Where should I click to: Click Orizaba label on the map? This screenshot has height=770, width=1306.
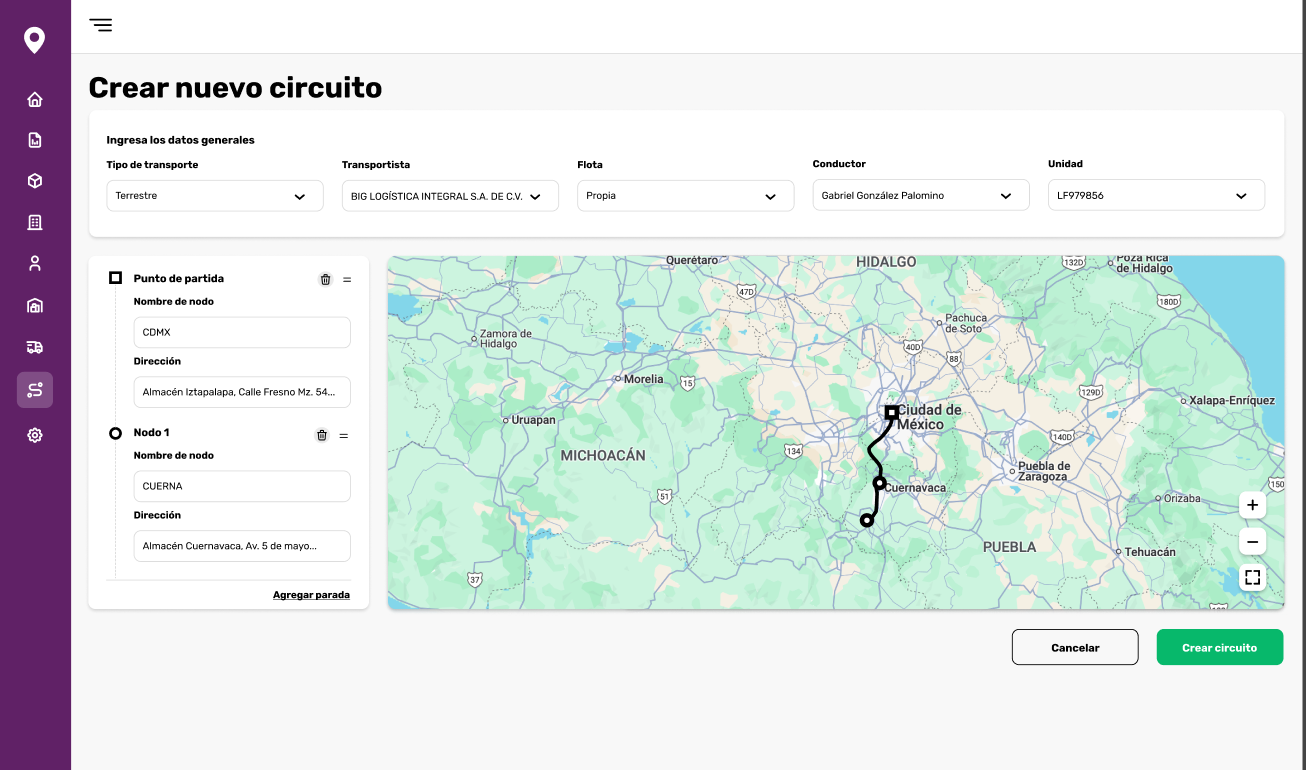coord(1182,498)
